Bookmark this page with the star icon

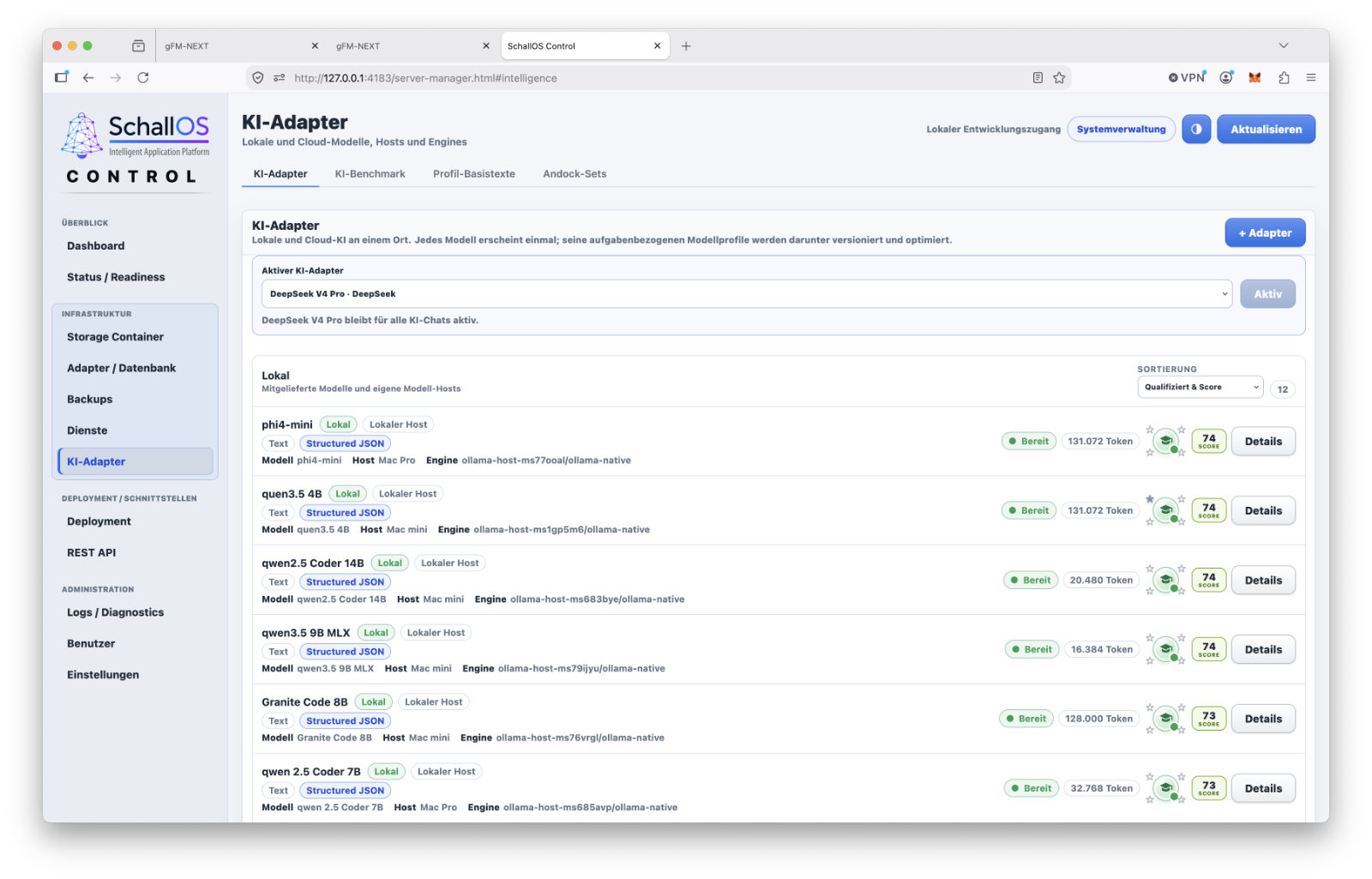1060,78
